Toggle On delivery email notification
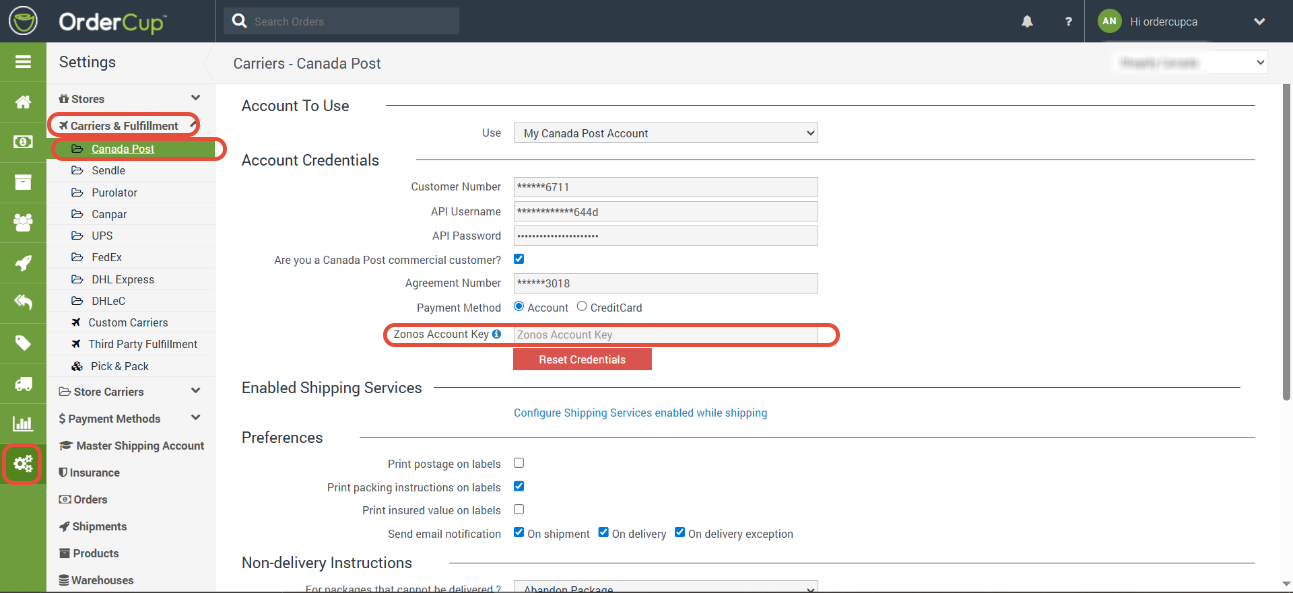The width and height of the screenshot is (1293, 593). tap(603, 532)
